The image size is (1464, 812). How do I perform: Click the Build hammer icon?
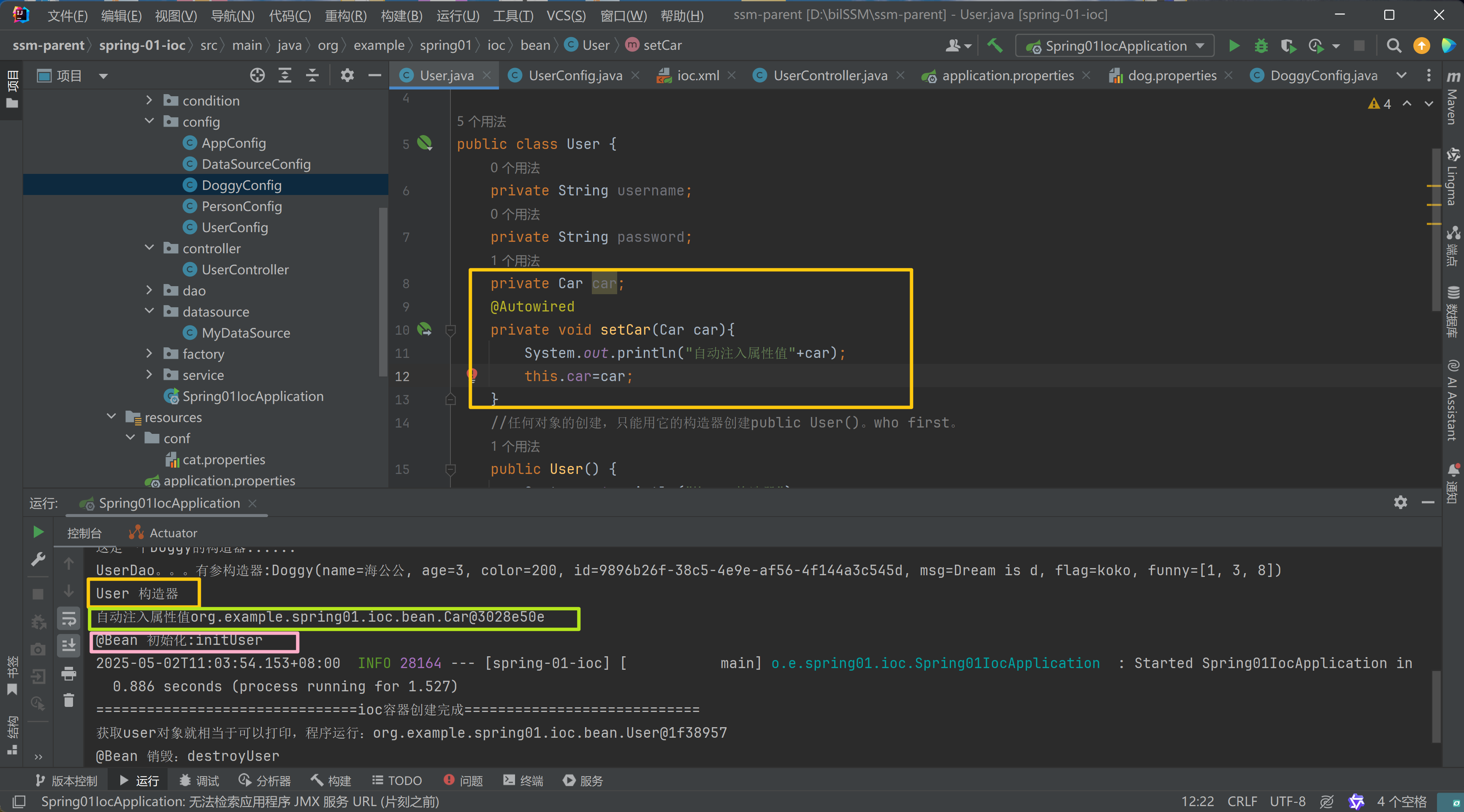tap(995, 46)
